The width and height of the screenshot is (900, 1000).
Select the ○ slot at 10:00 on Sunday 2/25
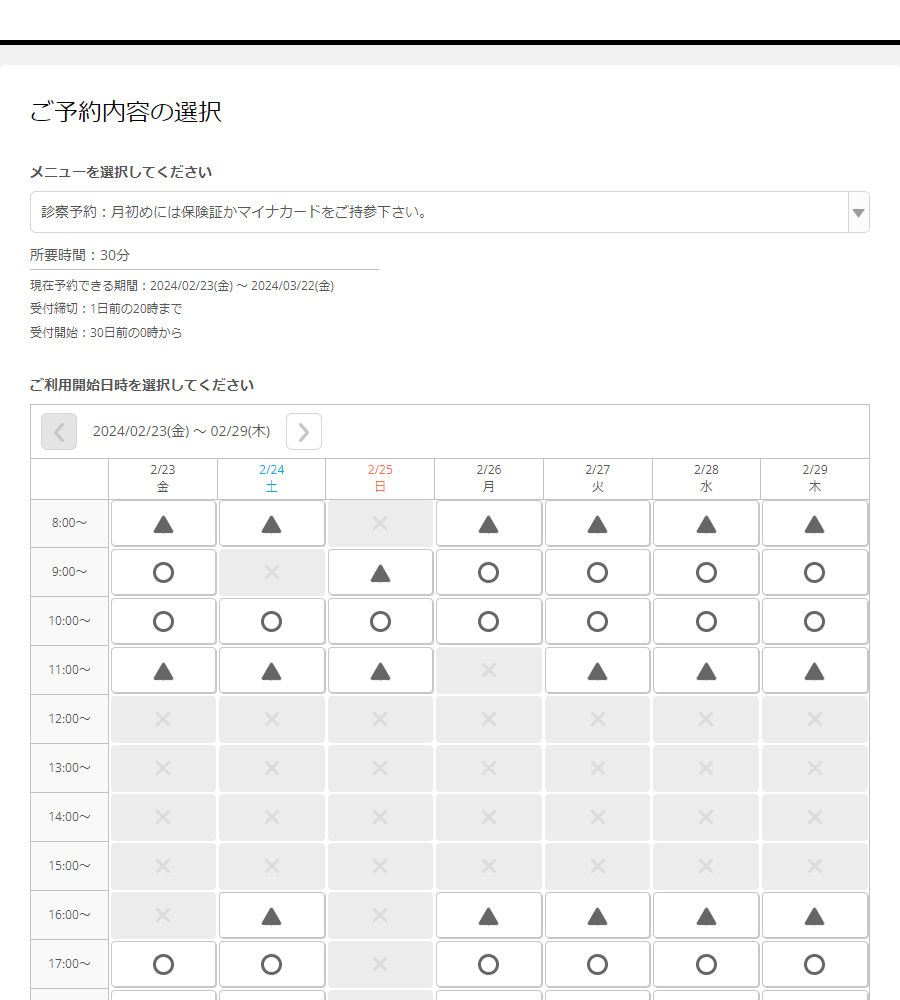[380, 621]
